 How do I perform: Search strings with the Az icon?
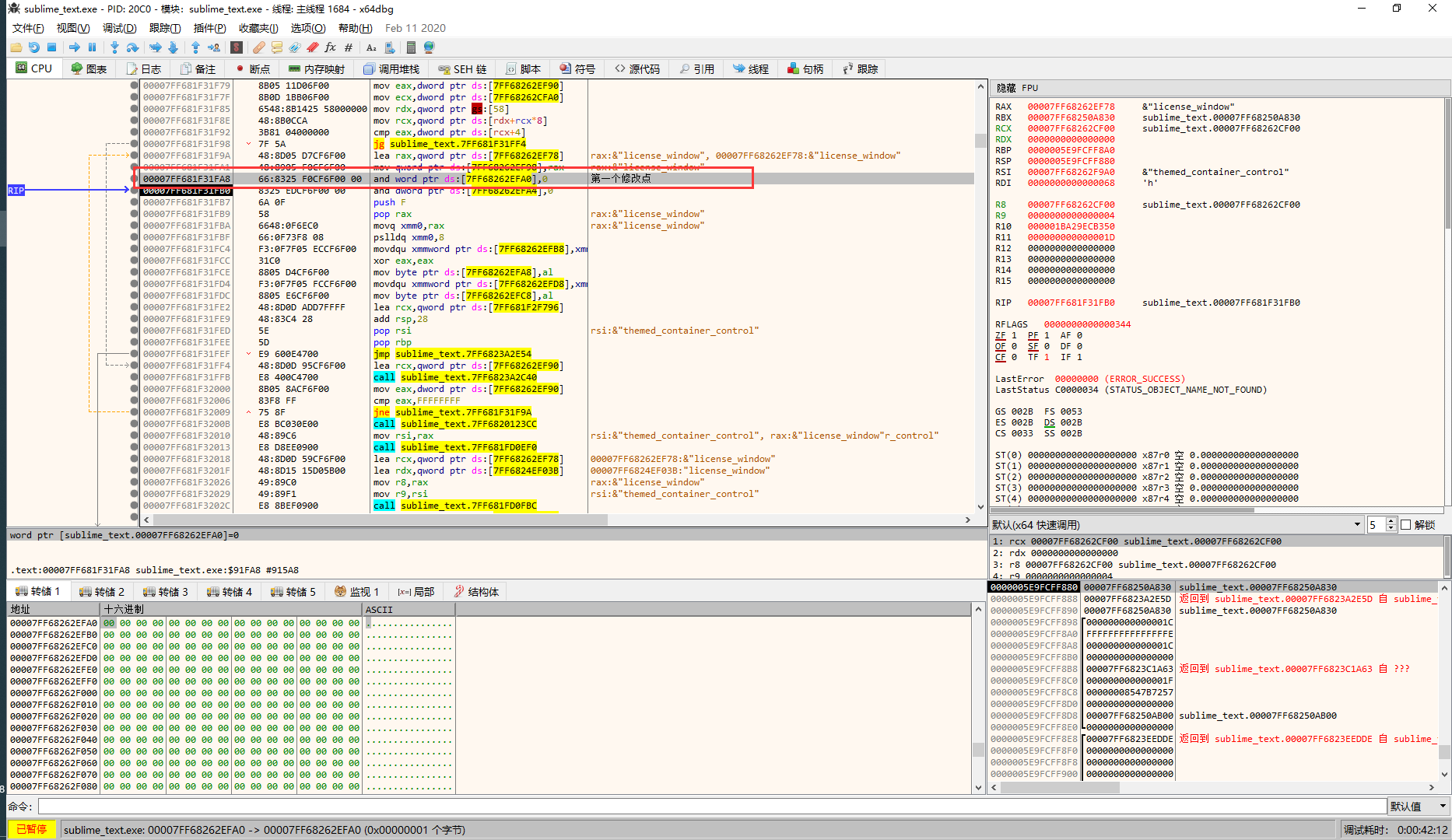coord(371,47)
